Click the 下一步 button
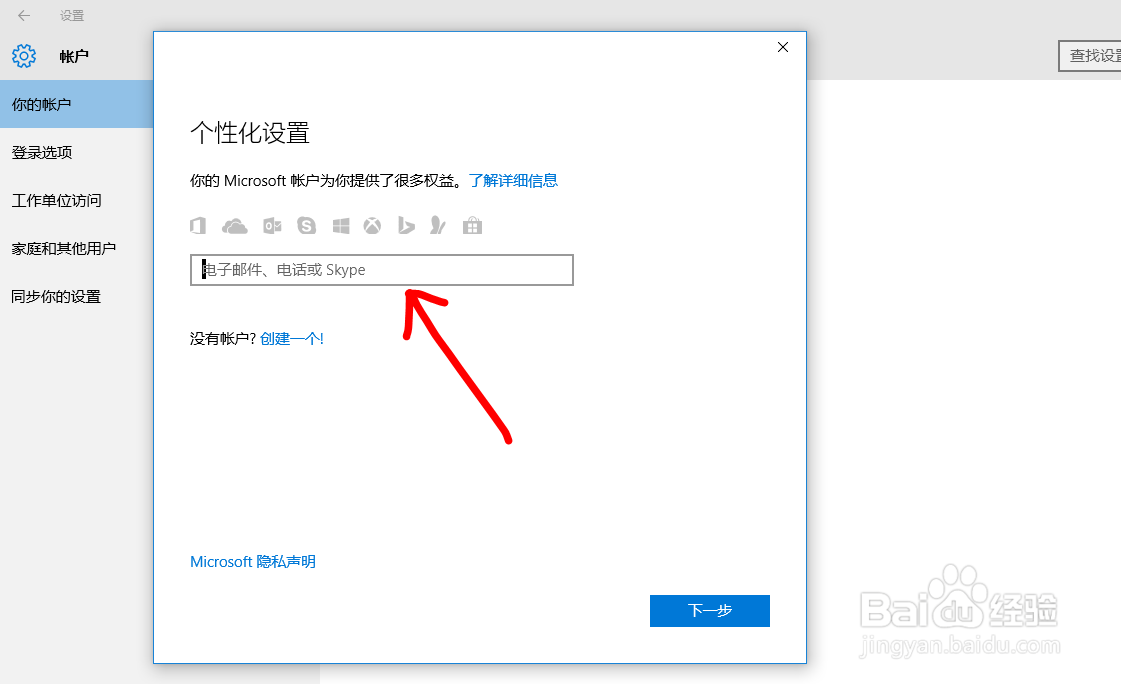 coord(710,610)
